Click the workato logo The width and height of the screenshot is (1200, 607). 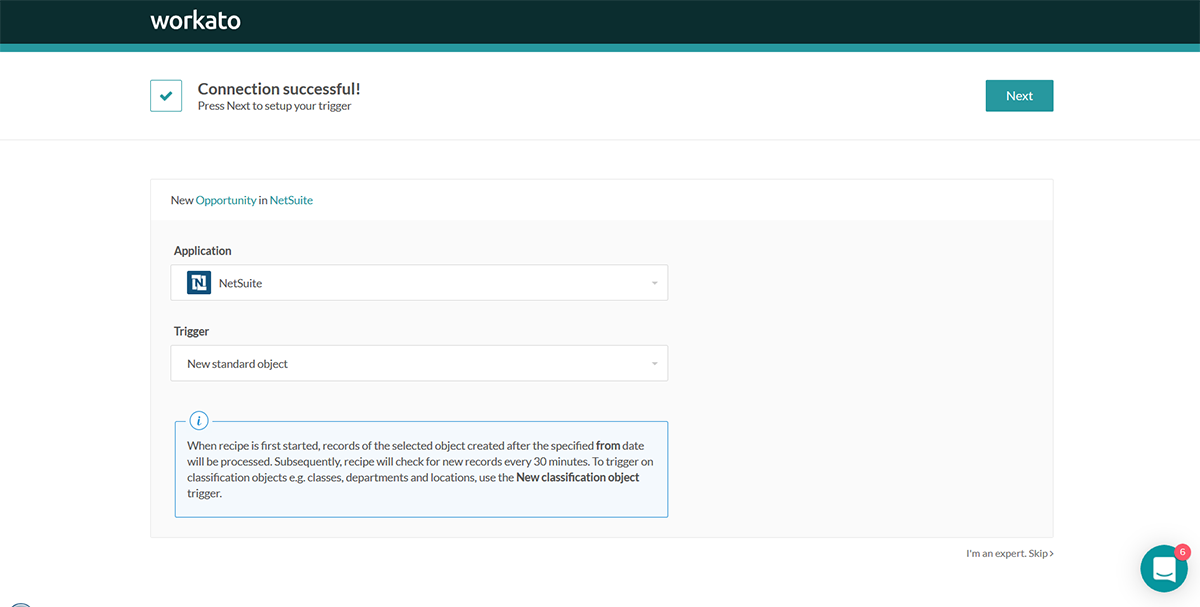pos(195,20)
